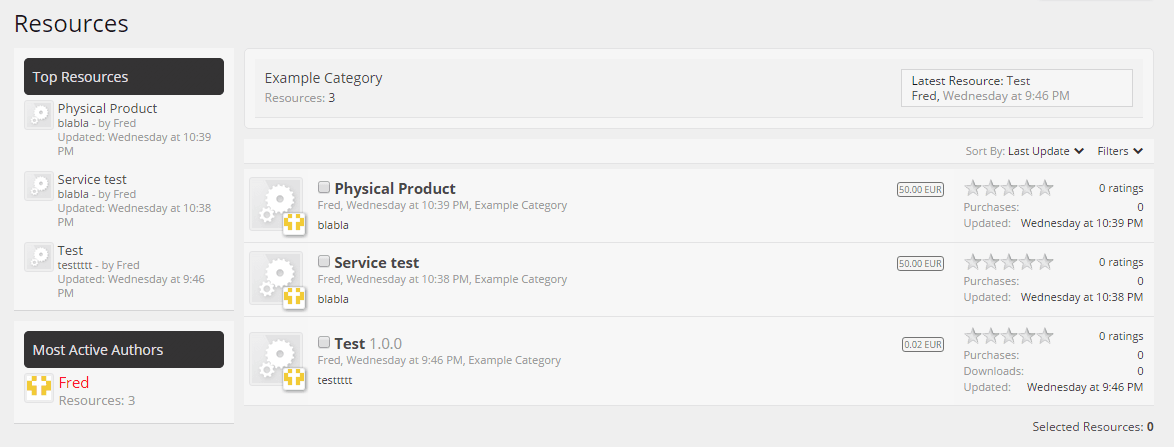Viewport: 1174px width, 447px height.
Task: Click the Test gear icon in Top Resources
Action: (39, 257)
